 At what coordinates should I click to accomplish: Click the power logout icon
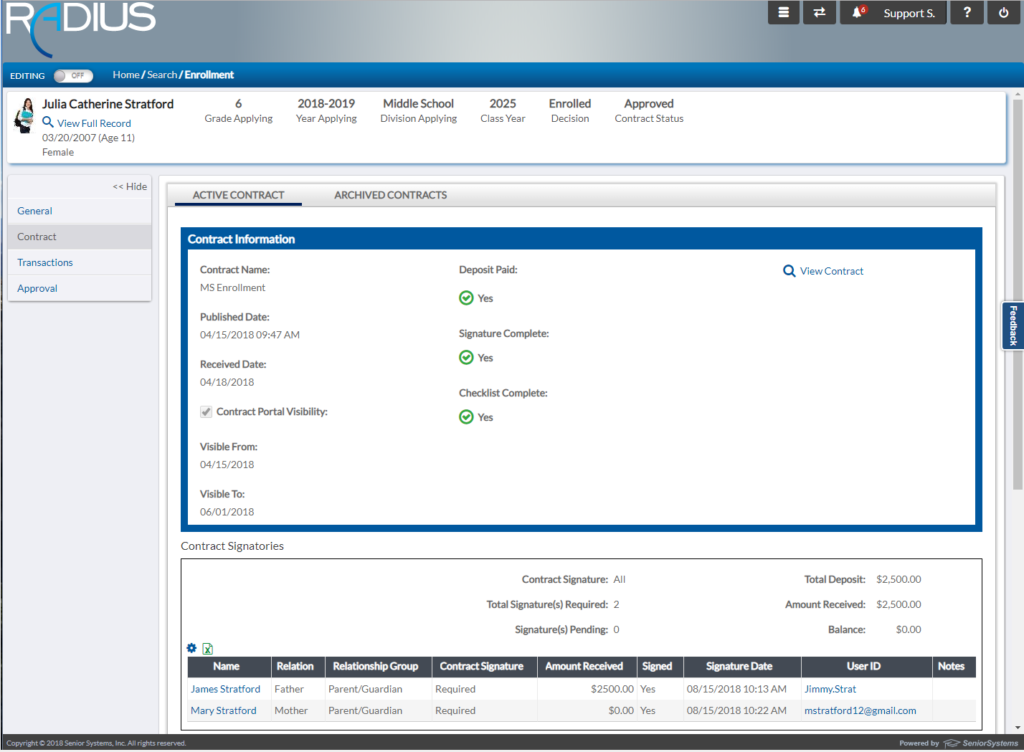pyautogui.click(x=1004, y=12)
